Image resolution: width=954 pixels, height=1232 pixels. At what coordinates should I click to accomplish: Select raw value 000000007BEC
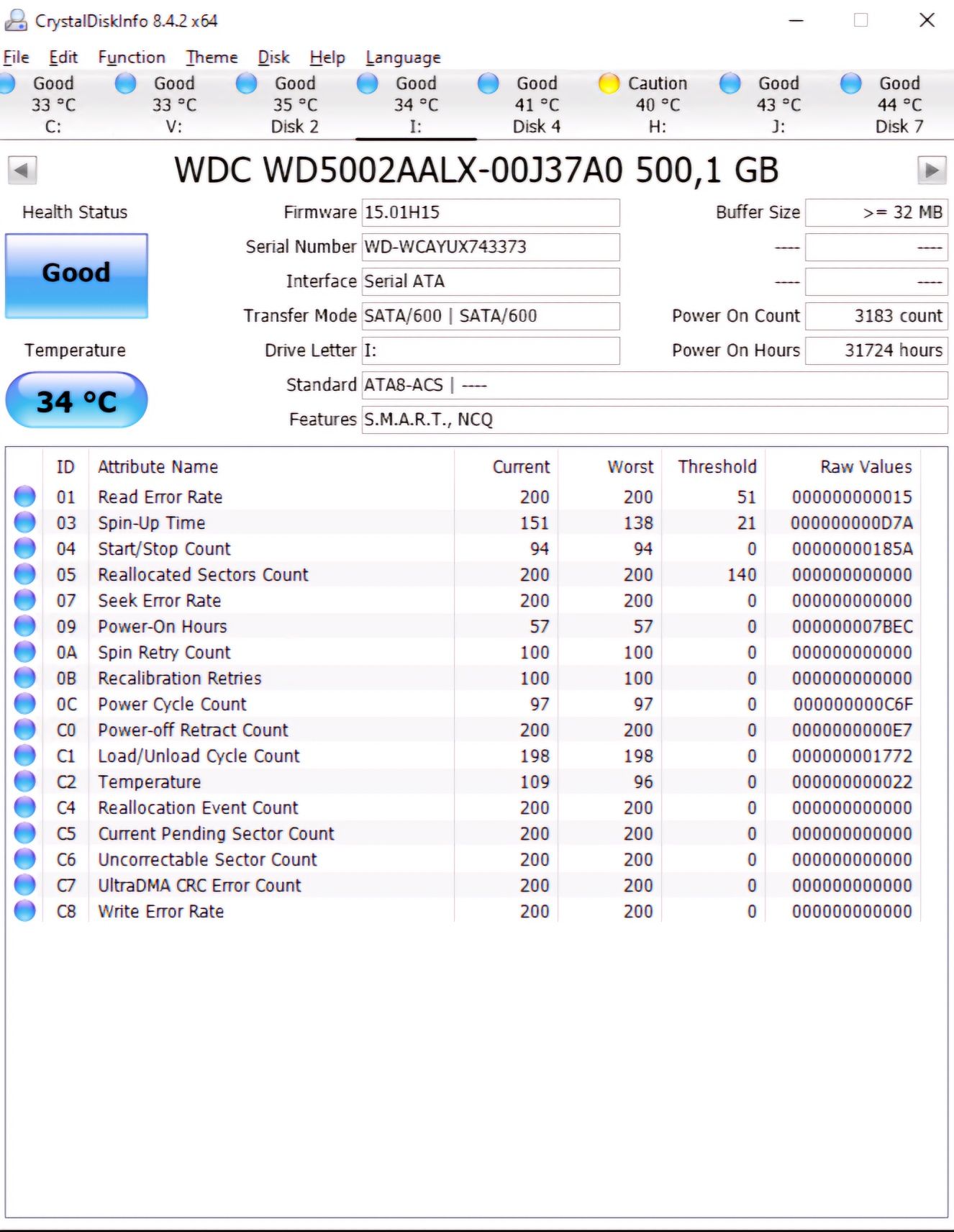click(853, 627)
